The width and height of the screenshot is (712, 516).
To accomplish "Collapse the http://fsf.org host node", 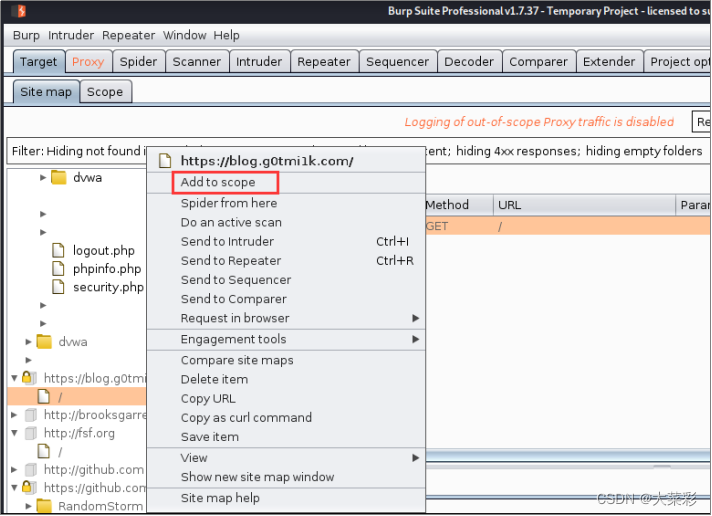I will click(14, 433).
